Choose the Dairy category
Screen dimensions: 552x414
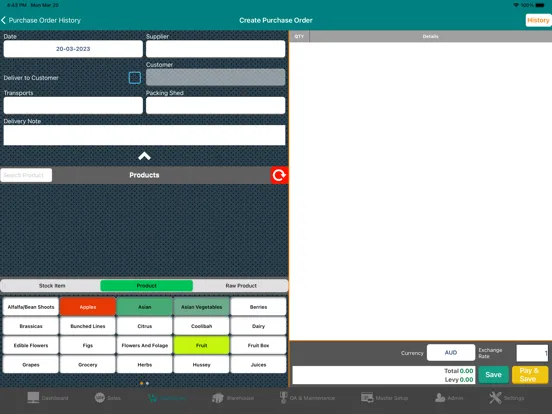258,326
